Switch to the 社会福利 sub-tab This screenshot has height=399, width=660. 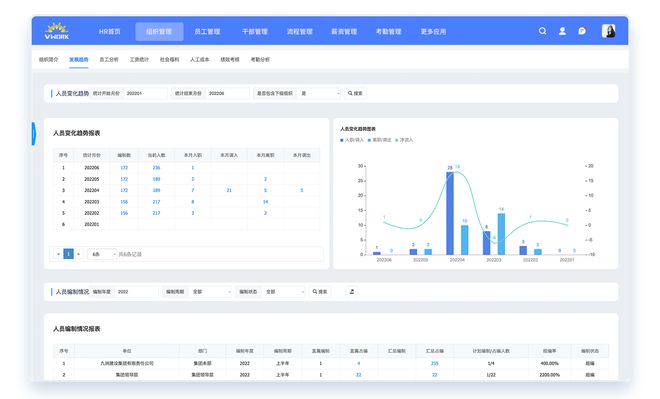[x=169, y=59]
